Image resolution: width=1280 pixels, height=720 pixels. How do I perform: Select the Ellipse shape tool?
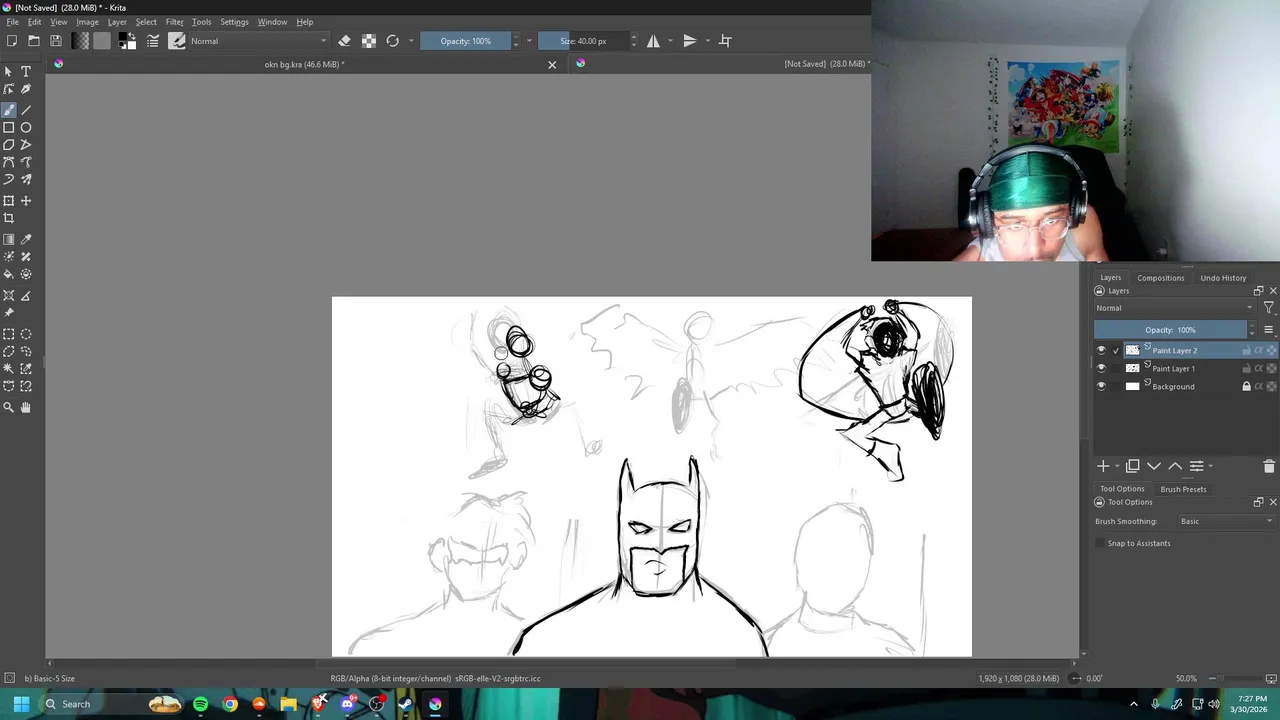pos(26,128)
